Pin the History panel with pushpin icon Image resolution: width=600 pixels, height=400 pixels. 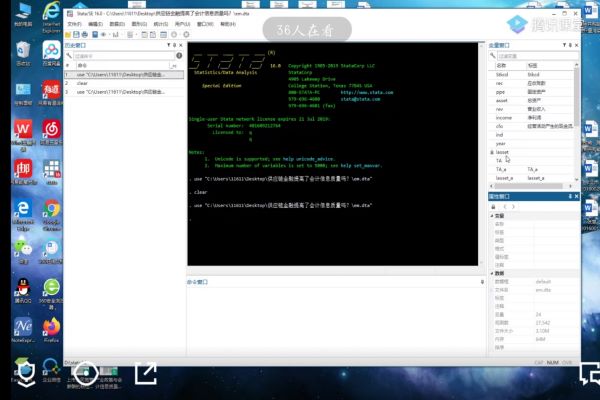[x=174, y=45]
